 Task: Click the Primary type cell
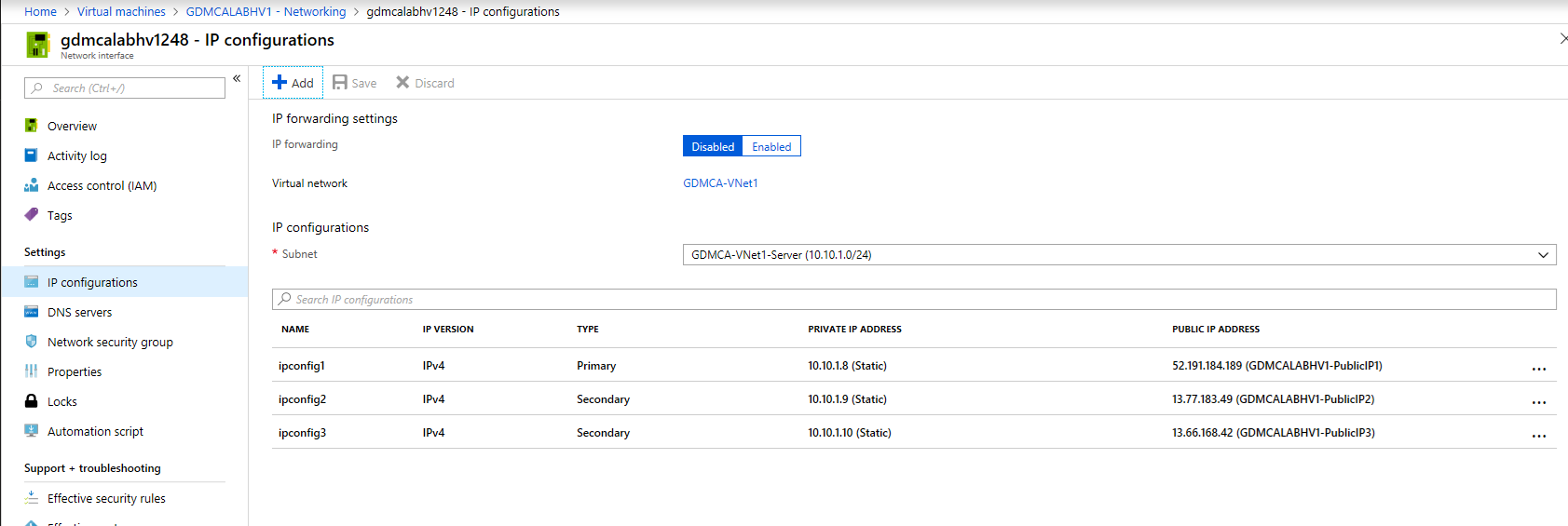click(x=596, y=365)
